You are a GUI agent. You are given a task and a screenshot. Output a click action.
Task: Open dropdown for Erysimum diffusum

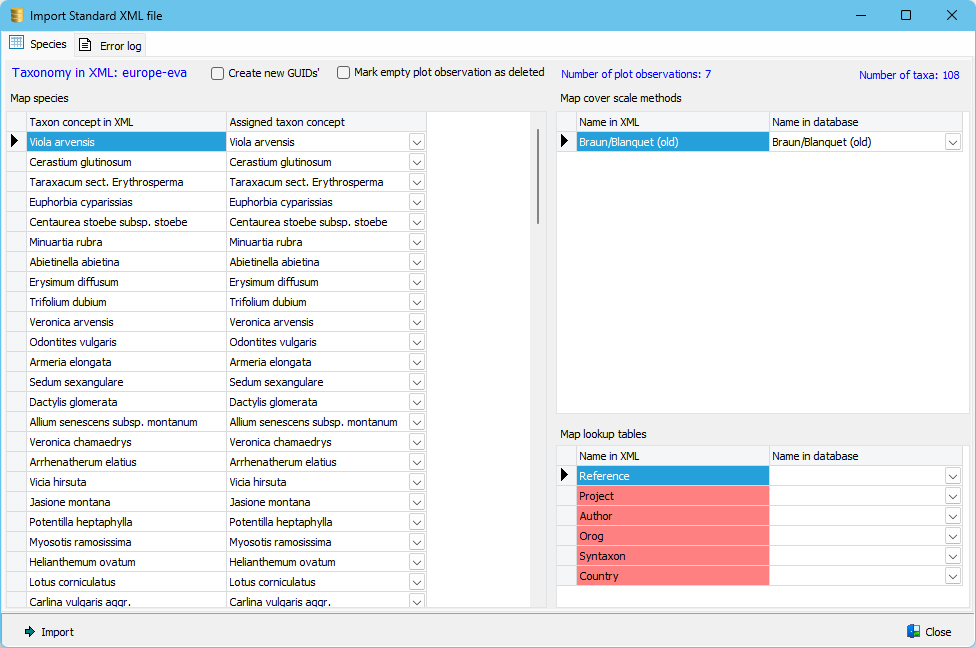click(x=417, y=282)
